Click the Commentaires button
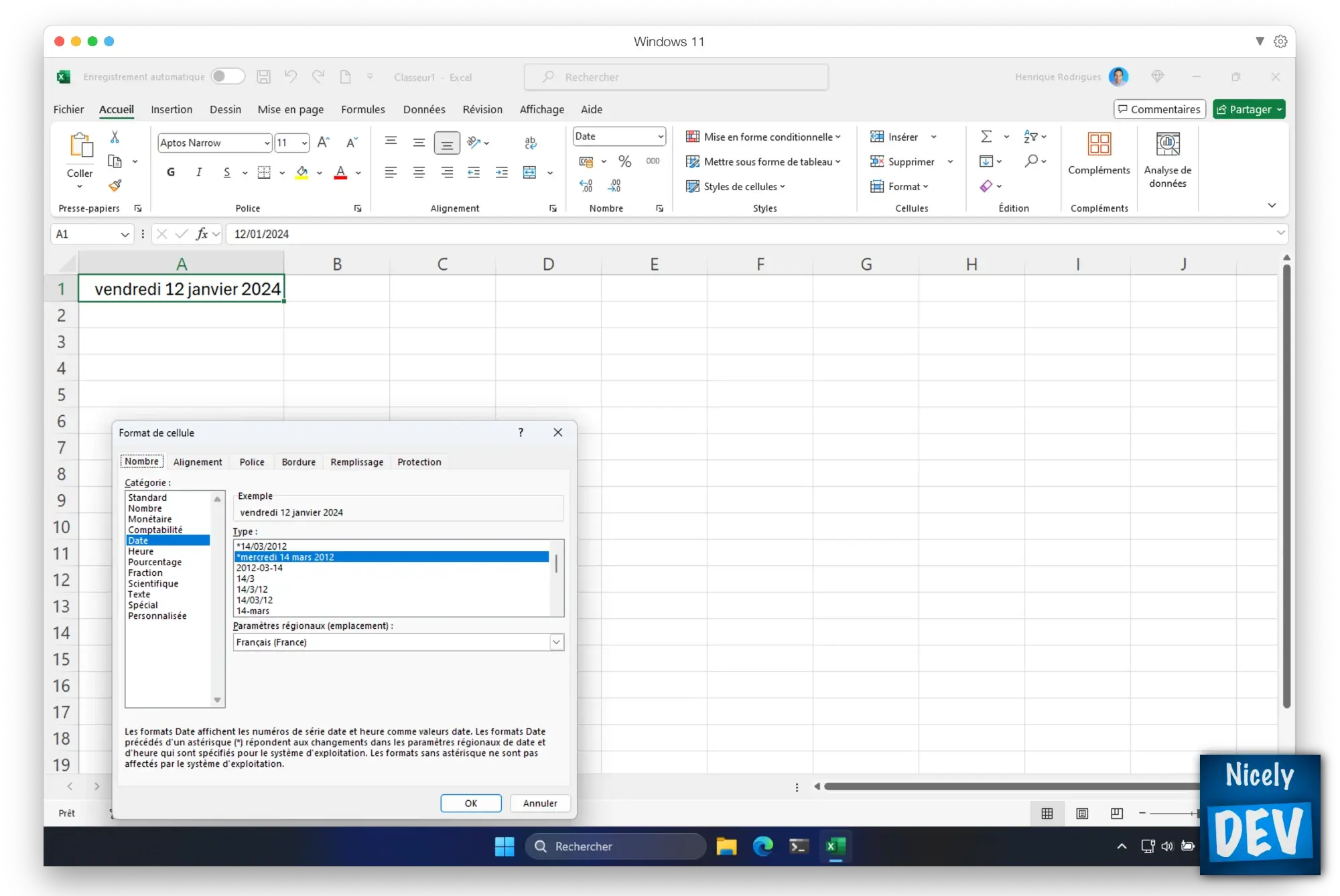 1159,109
